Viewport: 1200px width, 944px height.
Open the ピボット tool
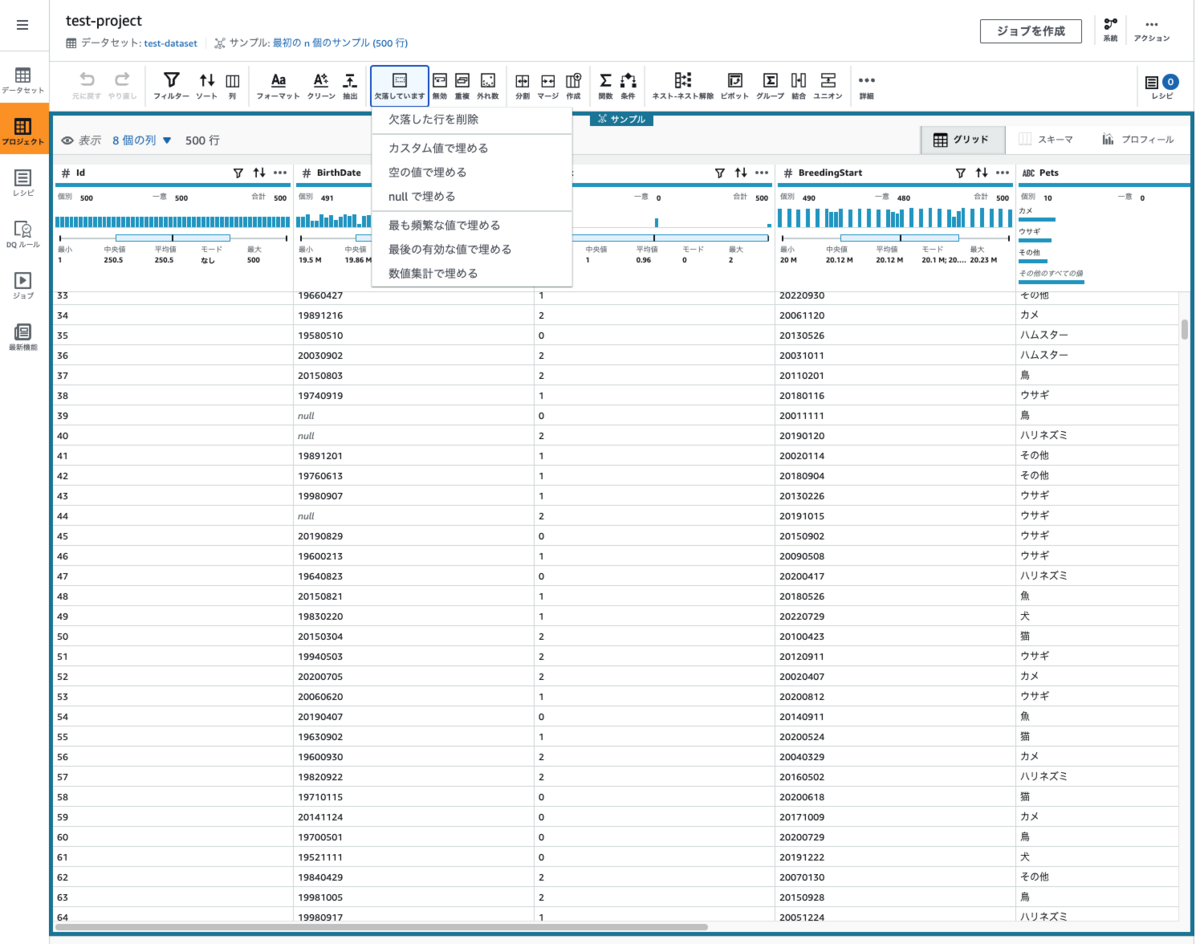tap(735, 86)
